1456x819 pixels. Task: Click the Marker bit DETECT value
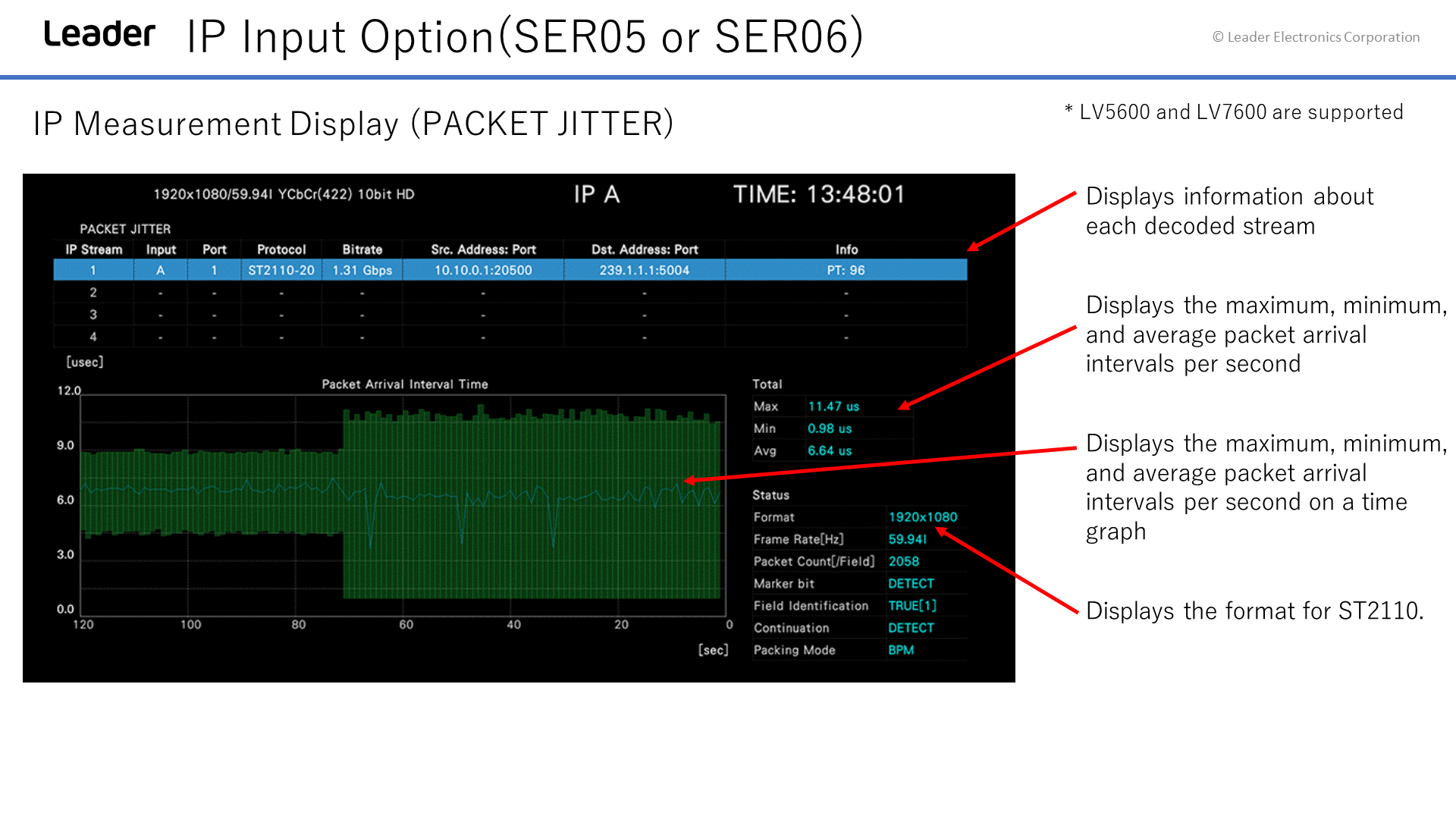(x=911, y=584)
